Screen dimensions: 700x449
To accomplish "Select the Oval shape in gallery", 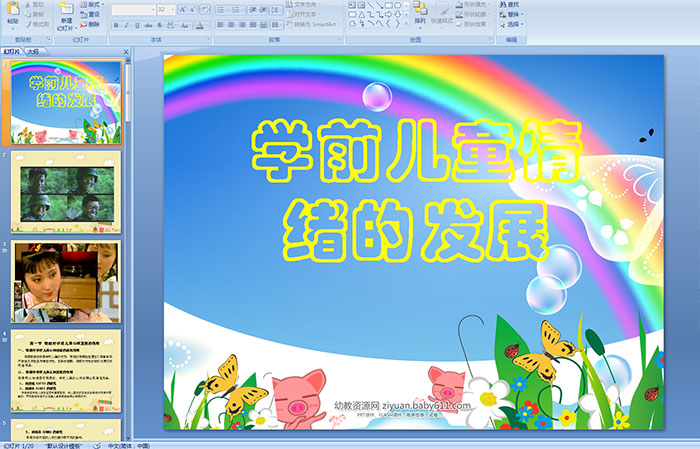I will coord(397,5).
